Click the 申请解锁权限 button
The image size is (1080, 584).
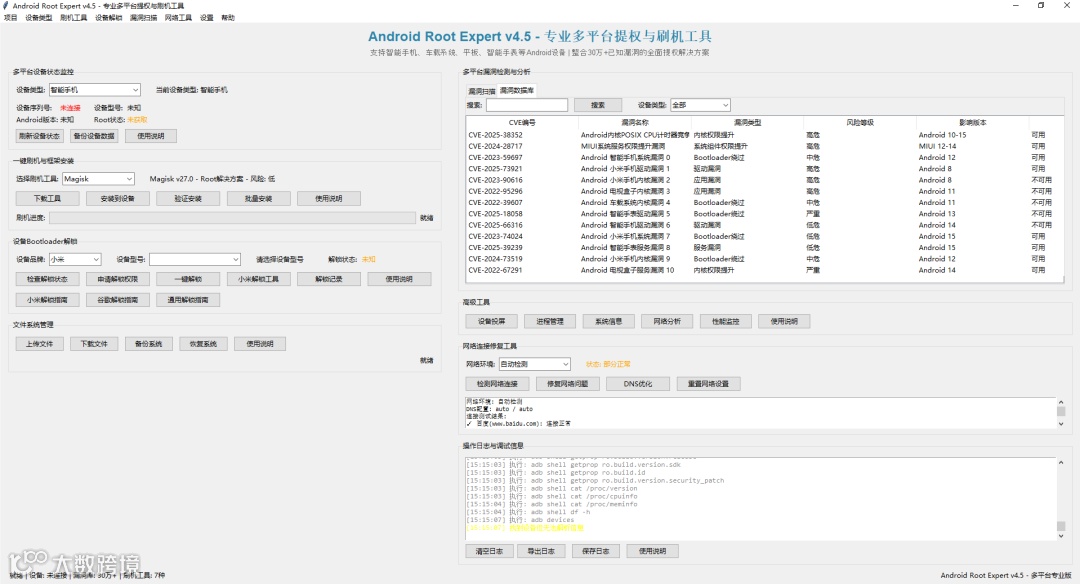118,279
